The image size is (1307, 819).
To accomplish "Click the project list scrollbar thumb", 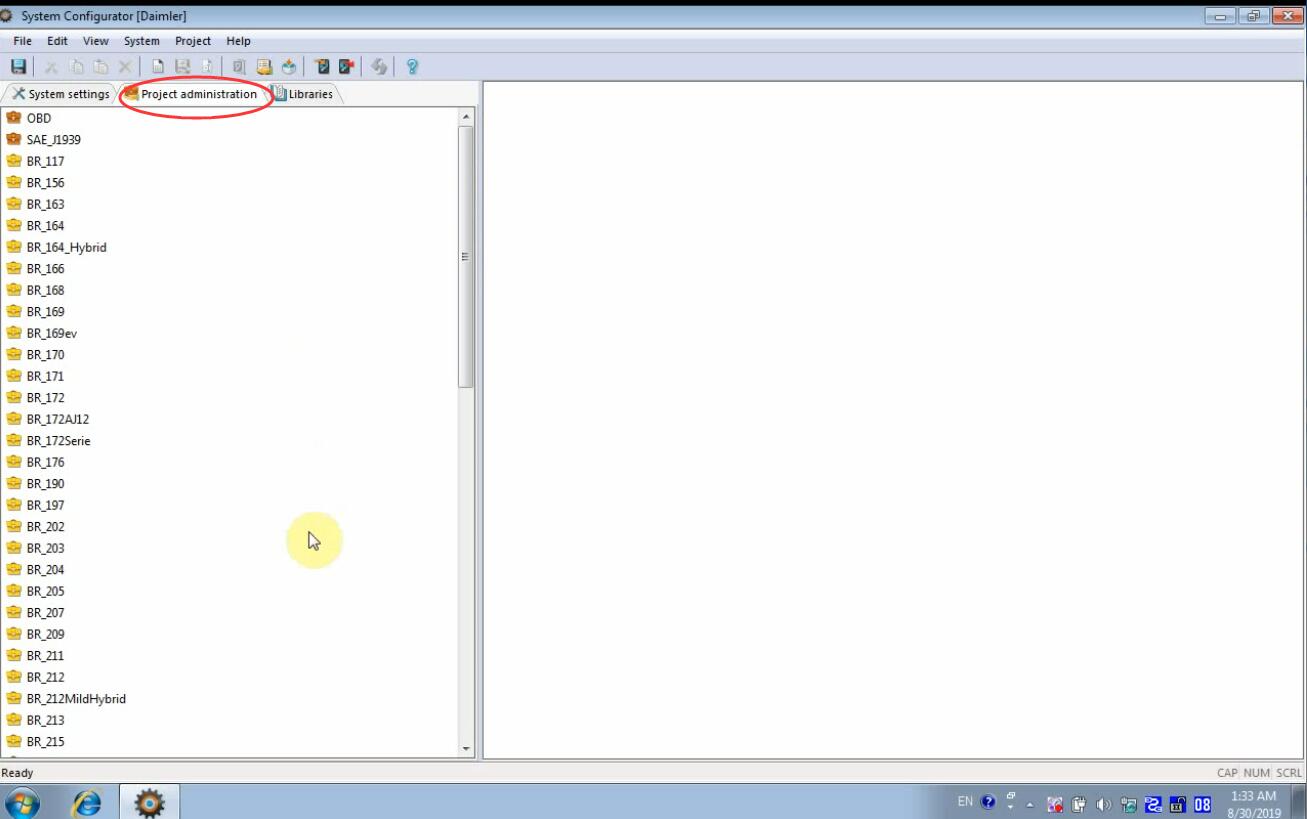I will [x=465, y=256].
